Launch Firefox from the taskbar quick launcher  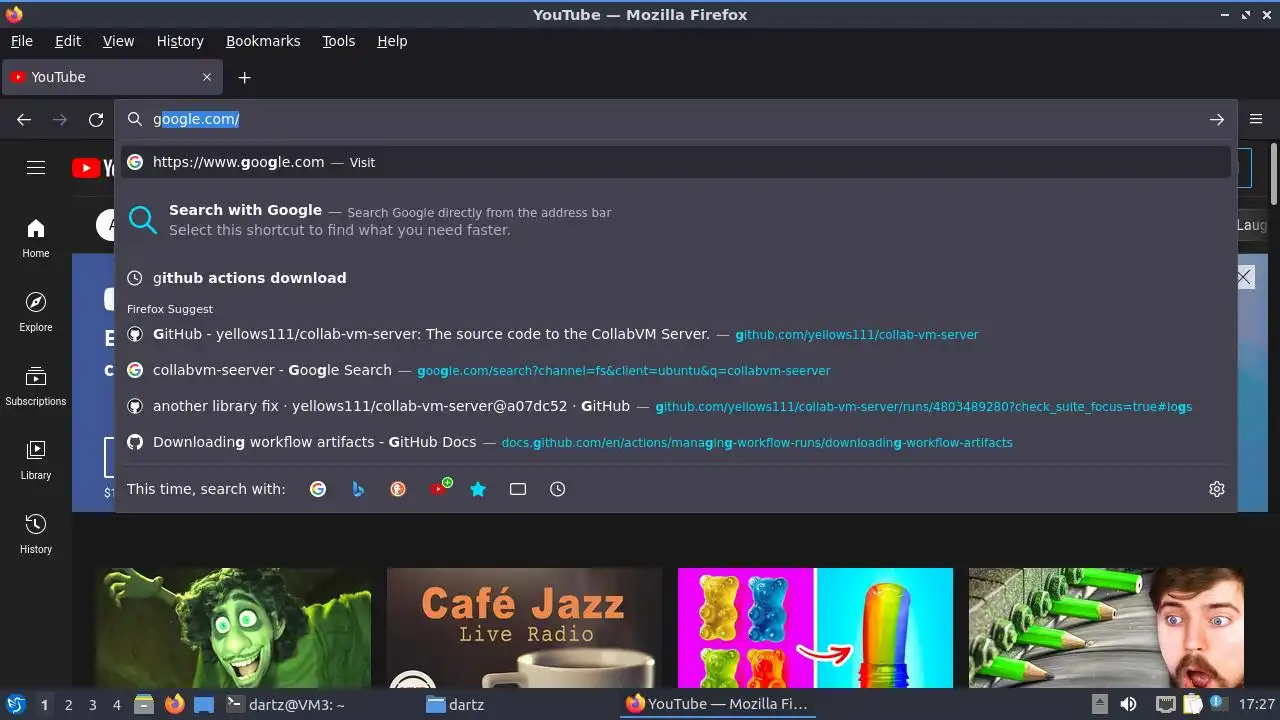174,704
